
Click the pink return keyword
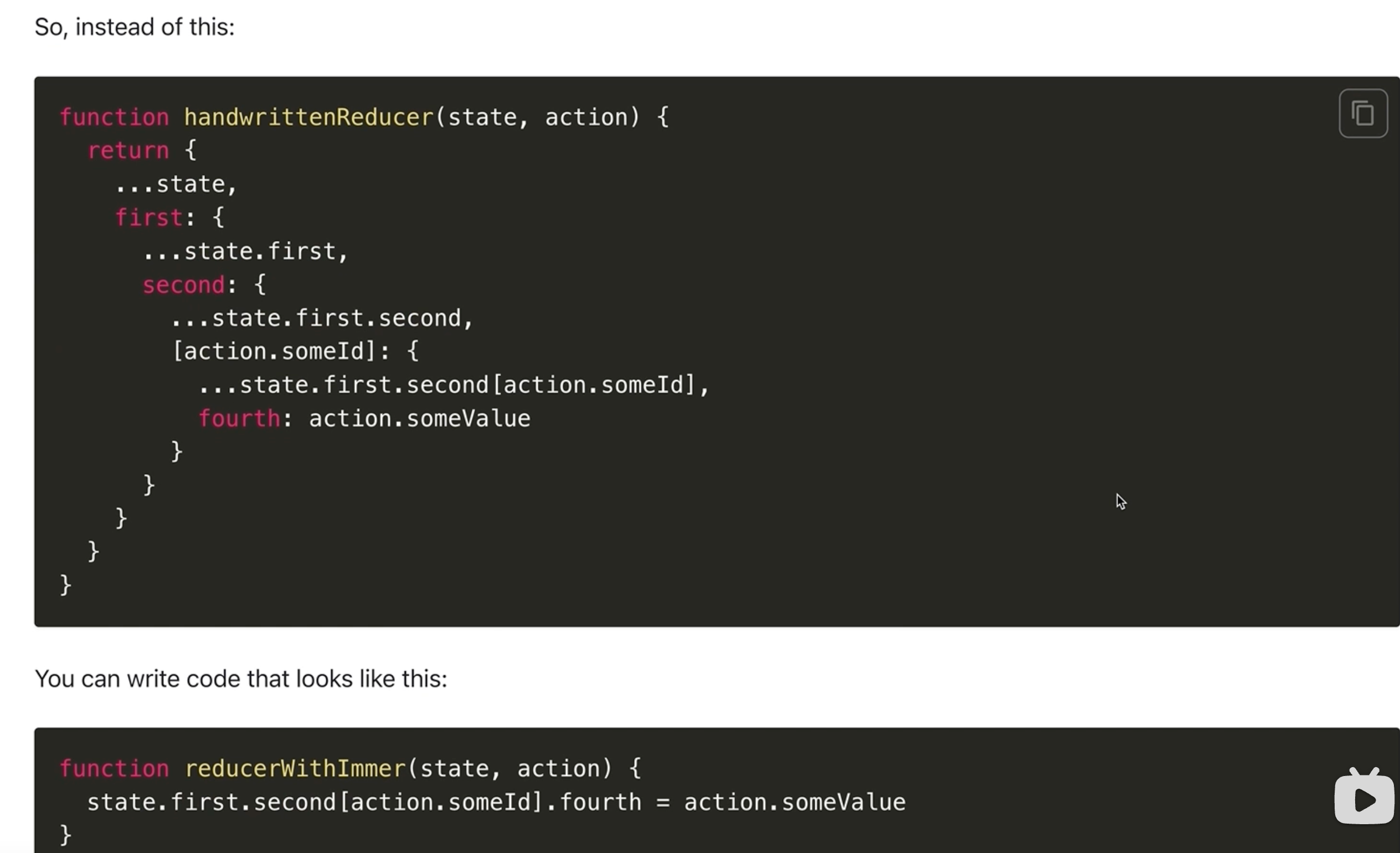tap(128, 151)
